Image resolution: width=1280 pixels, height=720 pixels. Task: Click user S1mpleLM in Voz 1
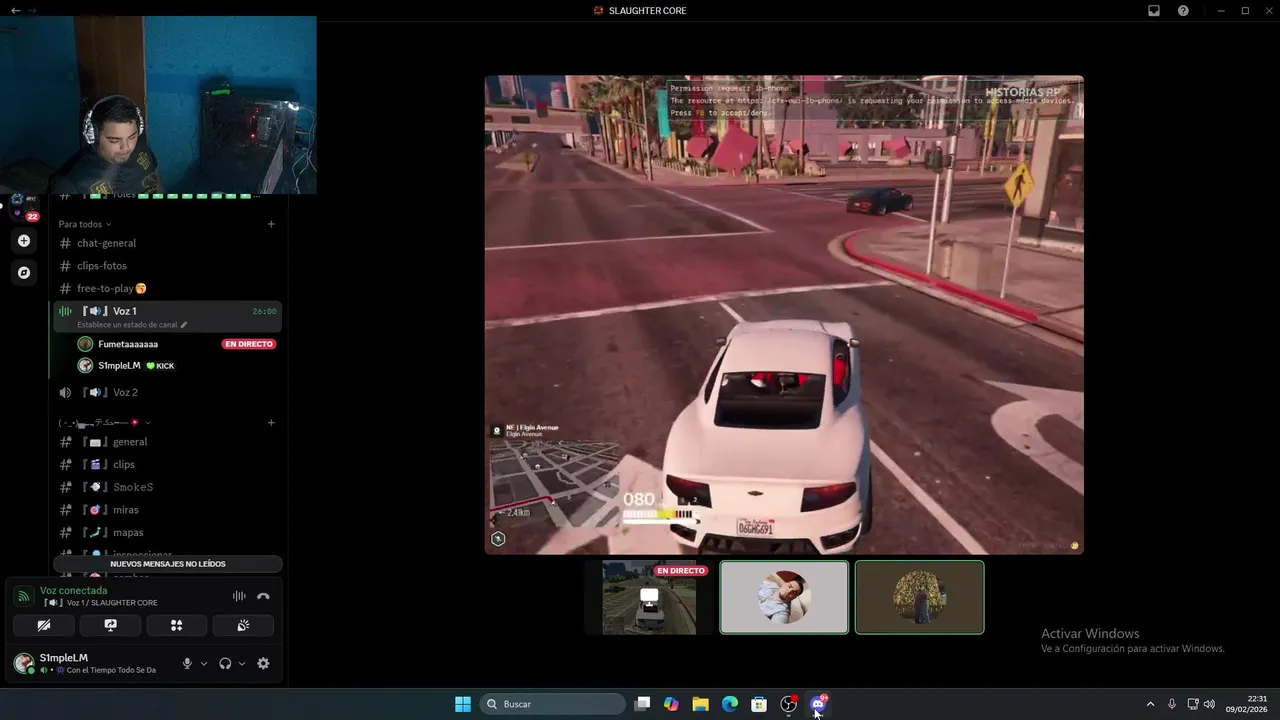pyautogui.click(x=119, y=366)
